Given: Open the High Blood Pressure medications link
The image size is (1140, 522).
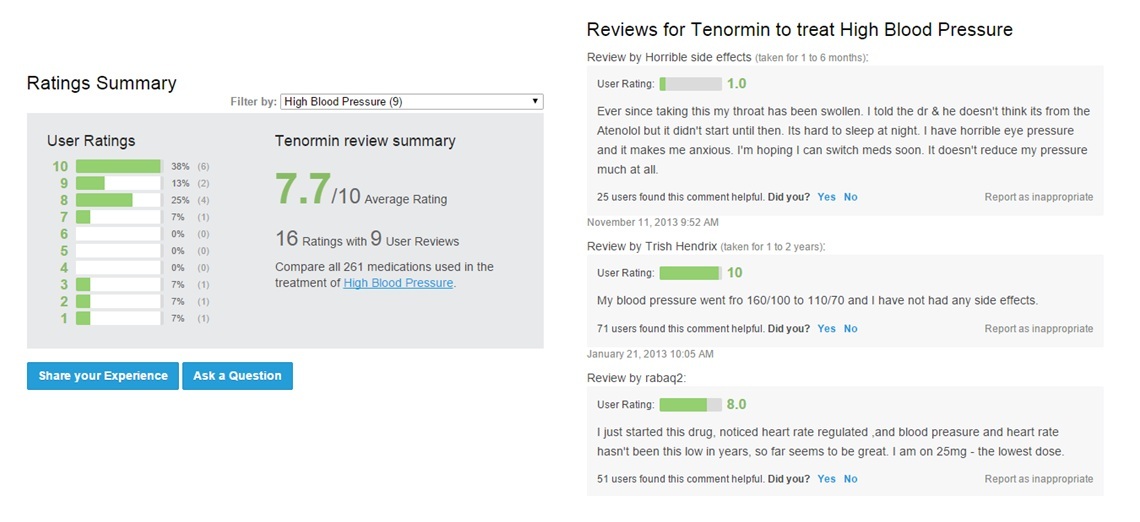Looking at the screenshot, I should click(x=398, y=283).
